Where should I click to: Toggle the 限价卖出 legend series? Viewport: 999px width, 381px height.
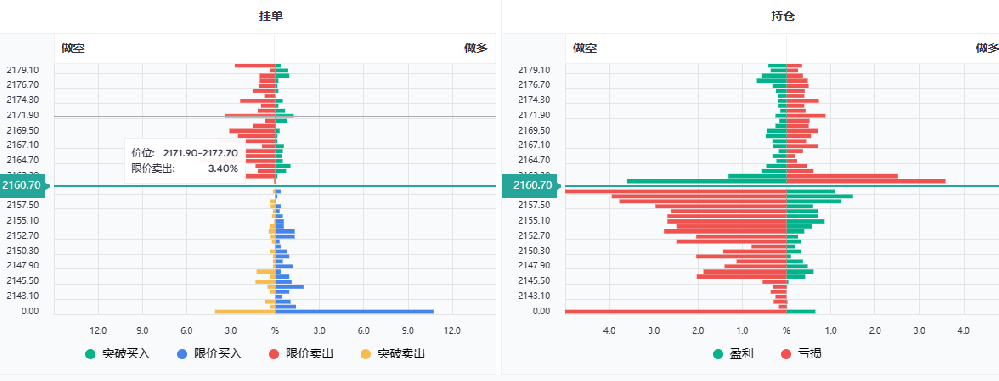pos(301,354)
